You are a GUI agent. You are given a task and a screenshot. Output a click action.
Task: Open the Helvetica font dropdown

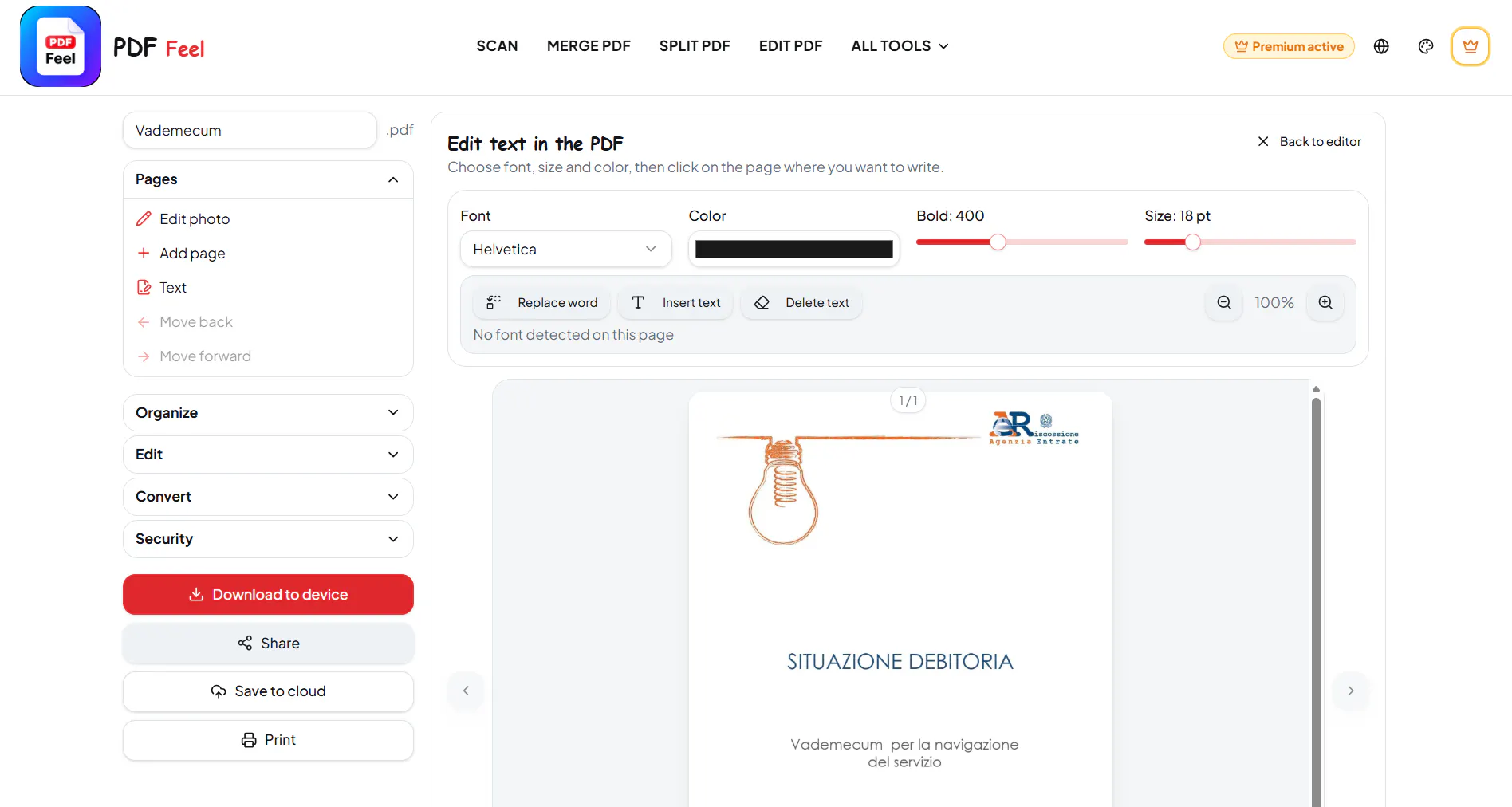[566, 250]
